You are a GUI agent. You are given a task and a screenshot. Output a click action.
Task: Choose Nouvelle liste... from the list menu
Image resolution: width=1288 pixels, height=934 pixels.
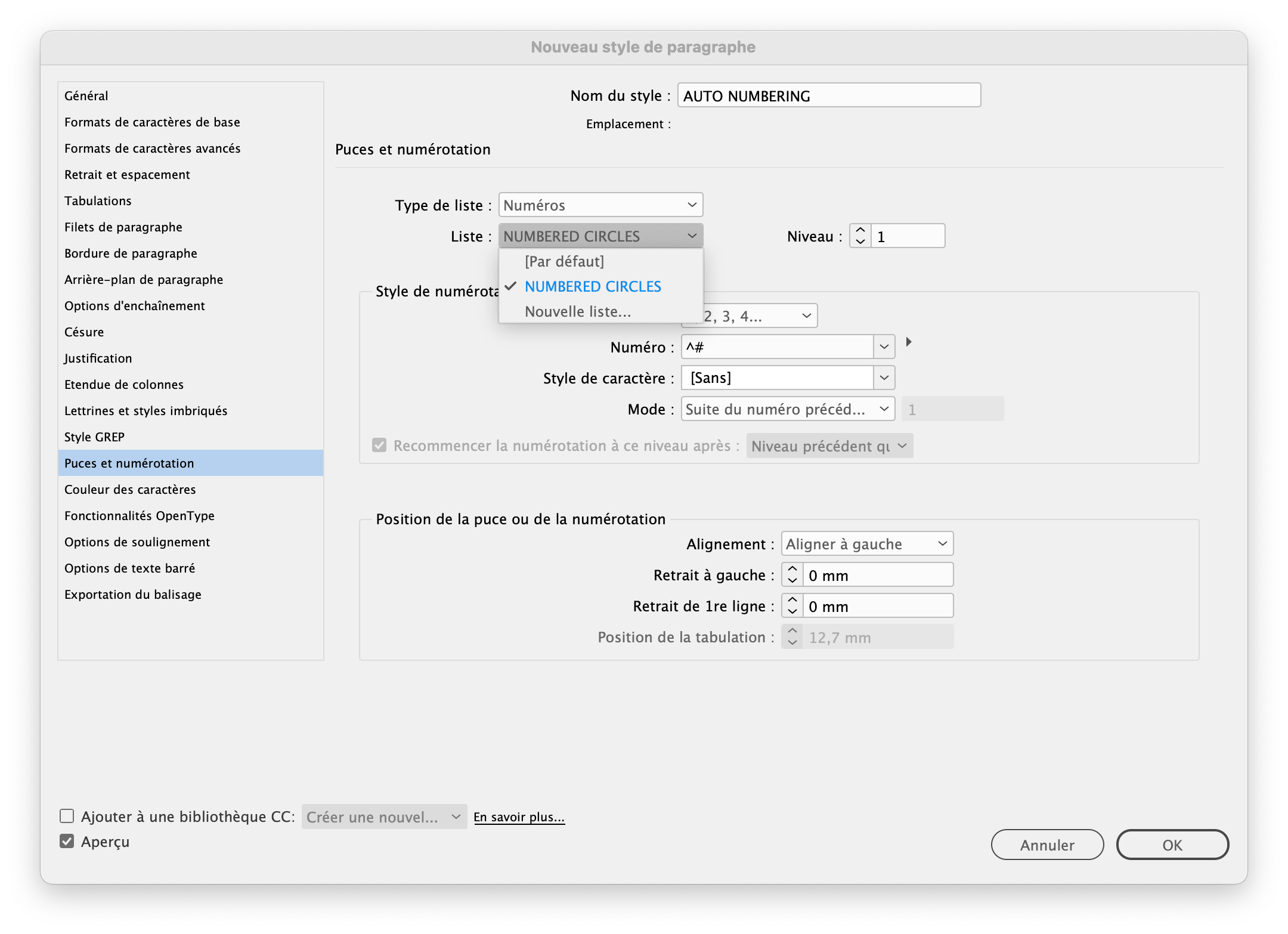click(577, 311)
